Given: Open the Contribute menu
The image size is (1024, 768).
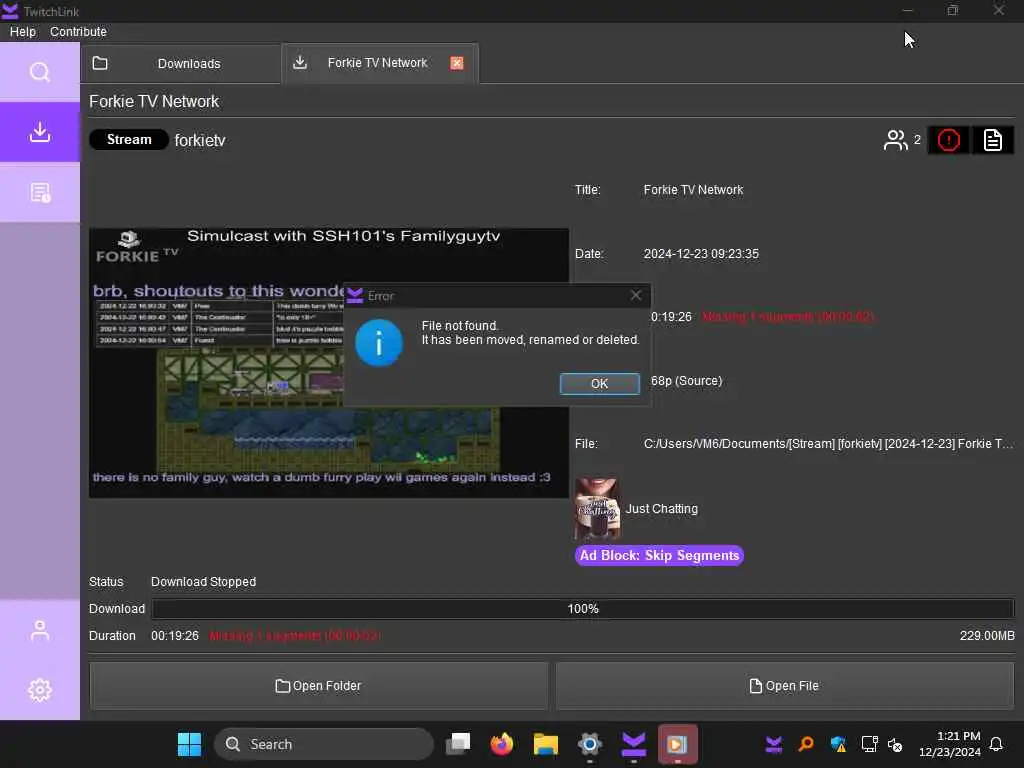Looking at the screenshot, I should coord(78,31).
